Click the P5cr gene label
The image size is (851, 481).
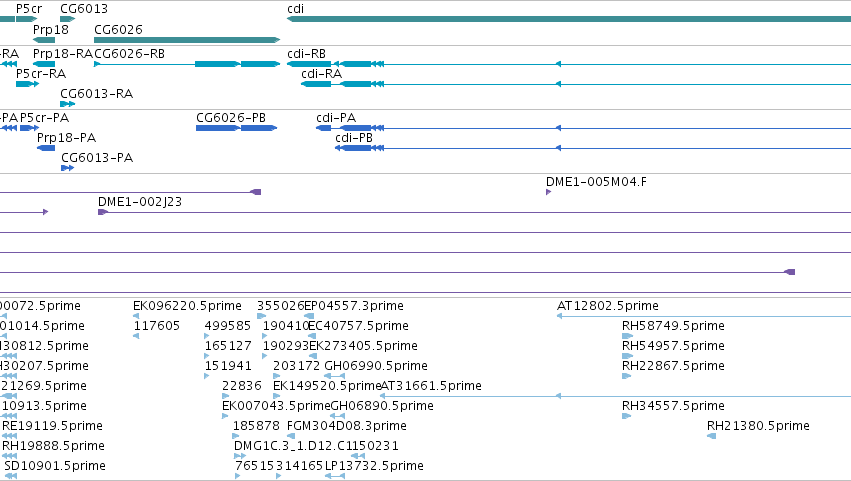pyautogui.click(x=29, y=9)
